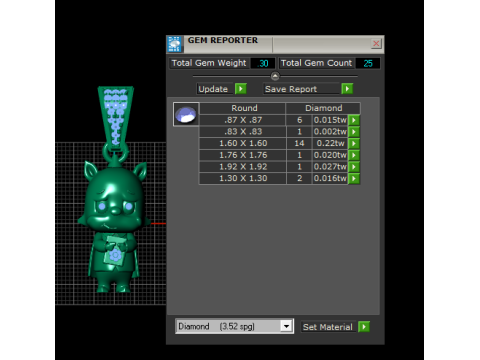The height and width of the screenshot is (360, 480).
Task: Select the 1.30 X 1.30 size cell
Action: (x=243, y=178)
